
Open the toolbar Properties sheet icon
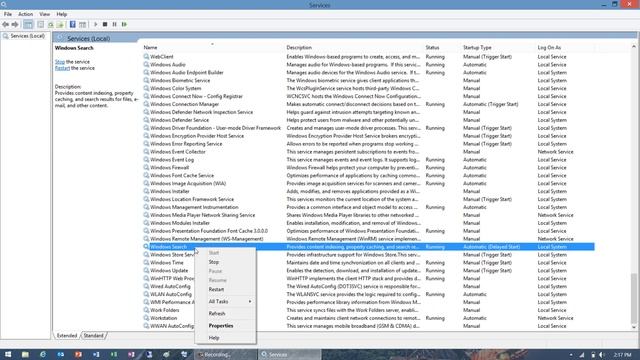[40, 24]
